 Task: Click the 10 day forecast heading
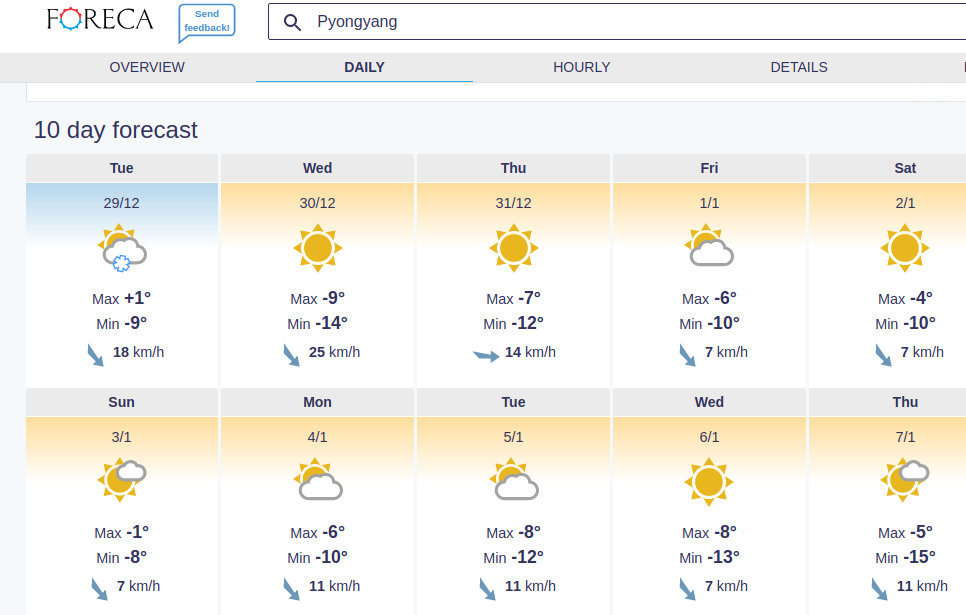(x=116, y=130)
